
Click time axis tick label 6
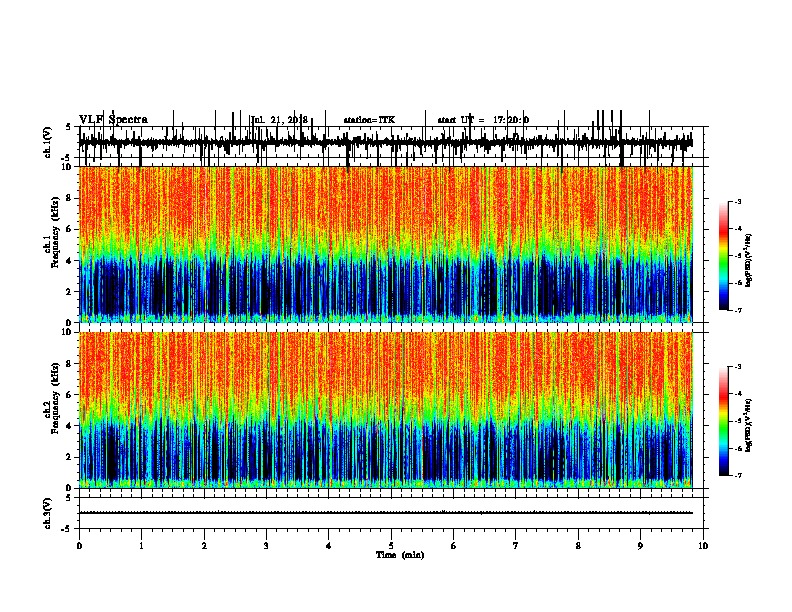(454, 545)
